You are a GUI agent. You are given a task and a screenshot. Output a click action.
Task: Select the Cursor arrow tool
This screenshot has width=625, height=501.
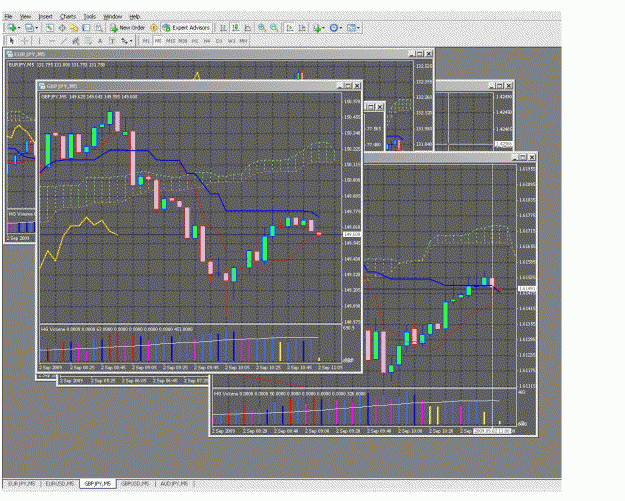click(x=12, y=41)
